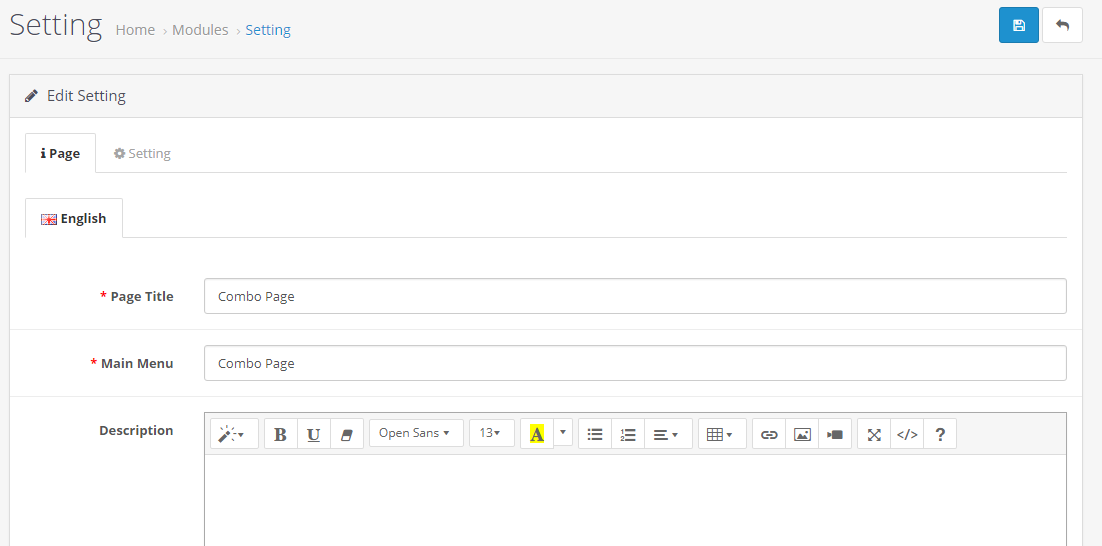Insert an ordered numbered list
Viewport: 1102px width, 546px height.
628,434
